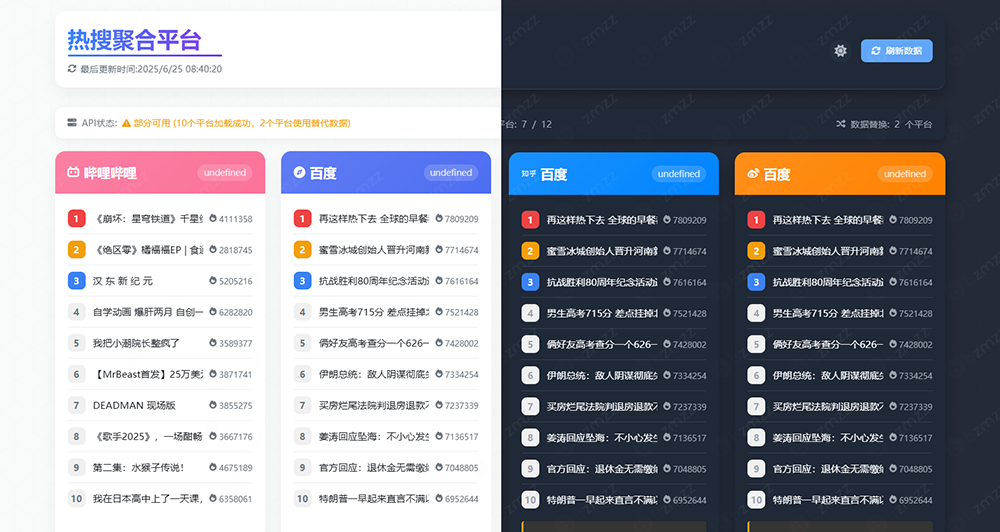Open 男生高考715分 in the light-theme 百度 card
The height and width of the screenshot is (532, 1000).
point(374,312)
